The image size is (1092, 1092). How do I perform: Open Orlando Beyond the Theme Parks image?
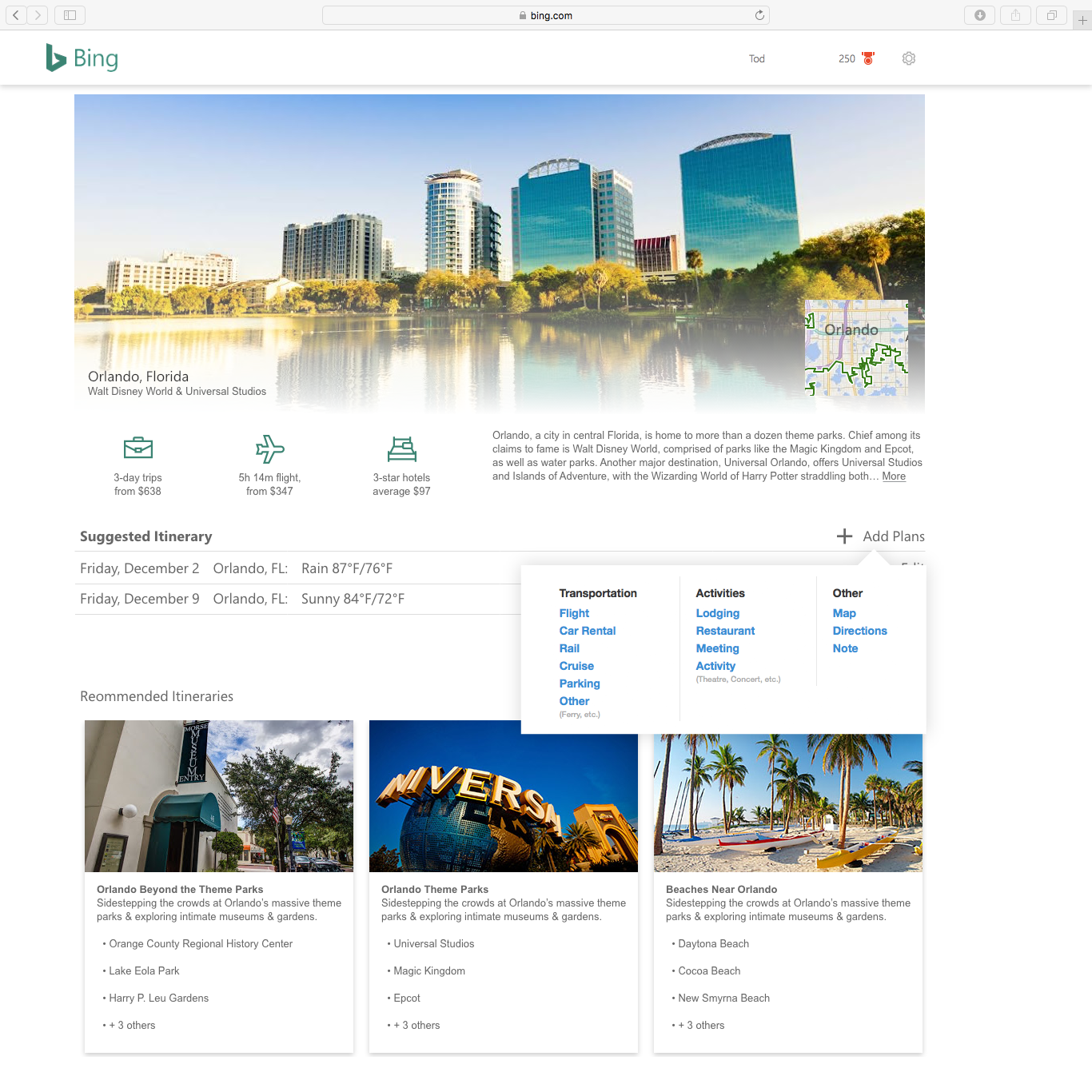coord(219,796)
